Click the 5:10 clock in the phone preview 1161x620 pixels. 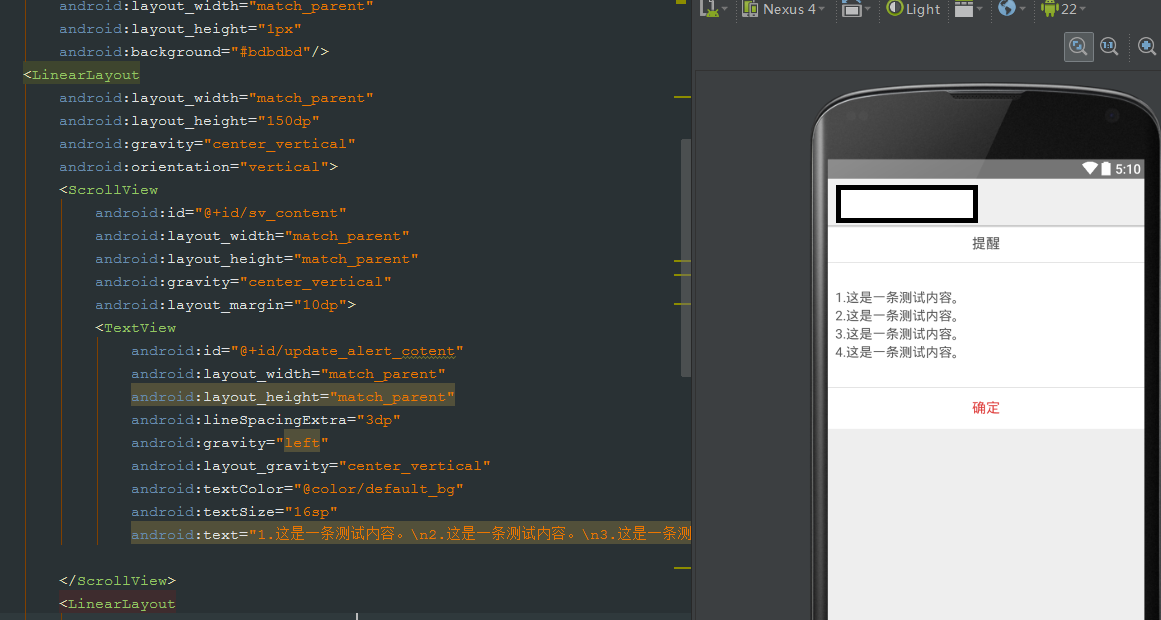coord(1128,170)
